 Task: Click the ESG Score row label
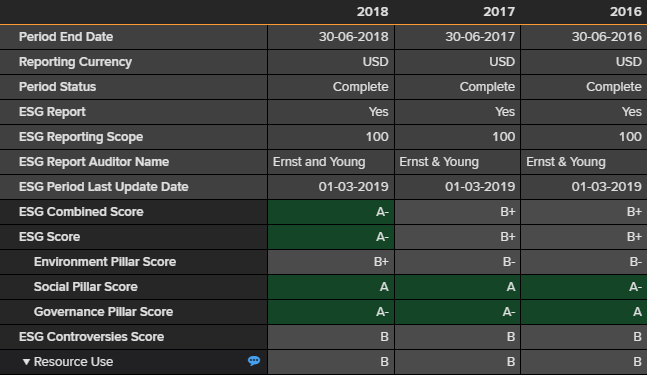(x=50, y=237)
